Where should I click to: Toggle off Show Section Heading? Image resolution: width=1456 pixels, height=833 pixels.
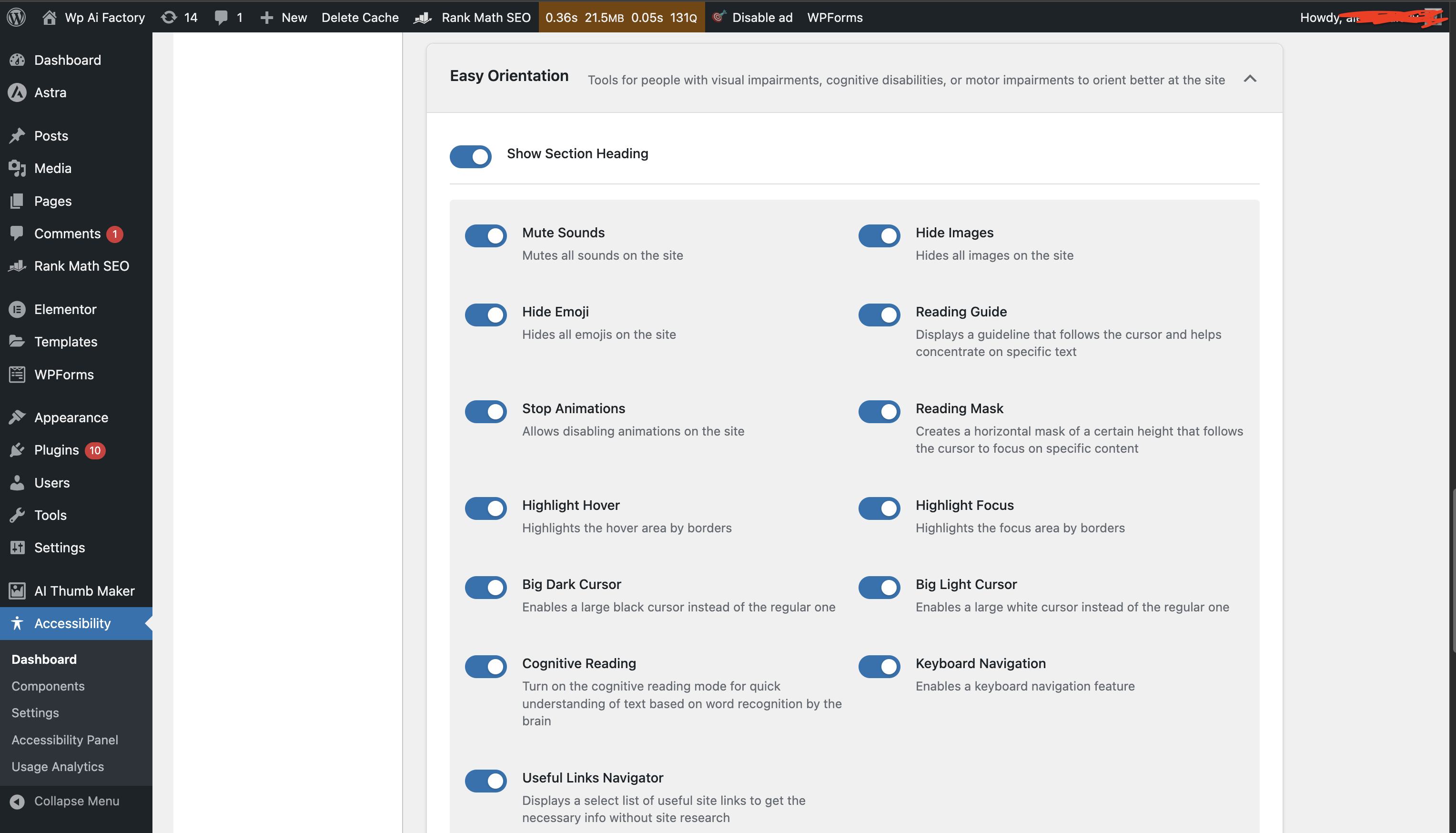pyautogui.click(x=470, y=156)
